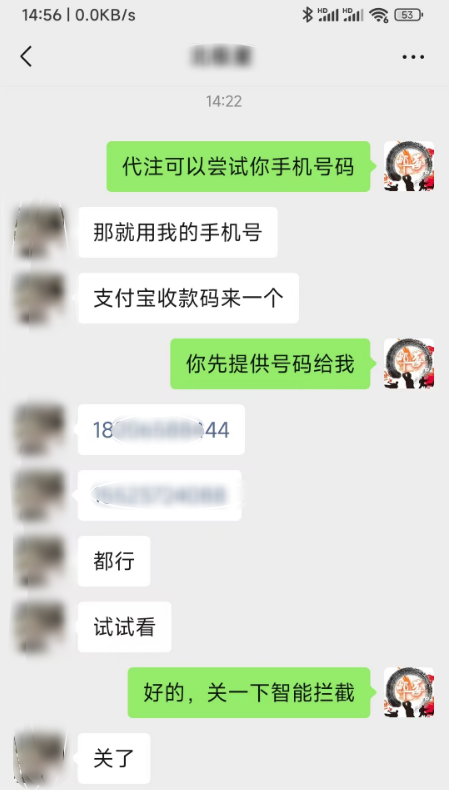The width and height of the screenshot is (449, 790).
Task: Tap sender avatar beside 代注可以尝试你手机号码
Action: [409, 166]
